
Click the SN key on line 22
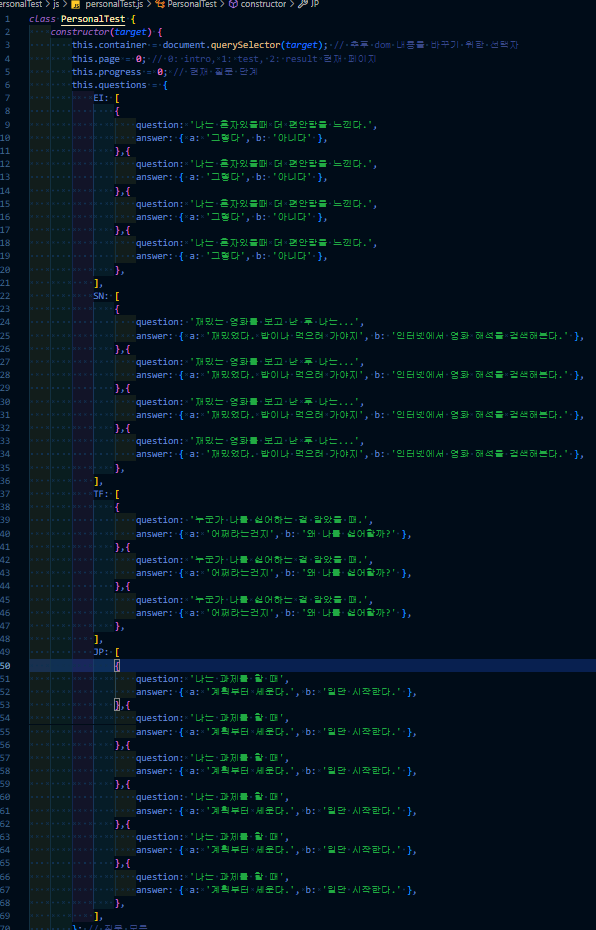pyautogui.click(x=99, y=295)
